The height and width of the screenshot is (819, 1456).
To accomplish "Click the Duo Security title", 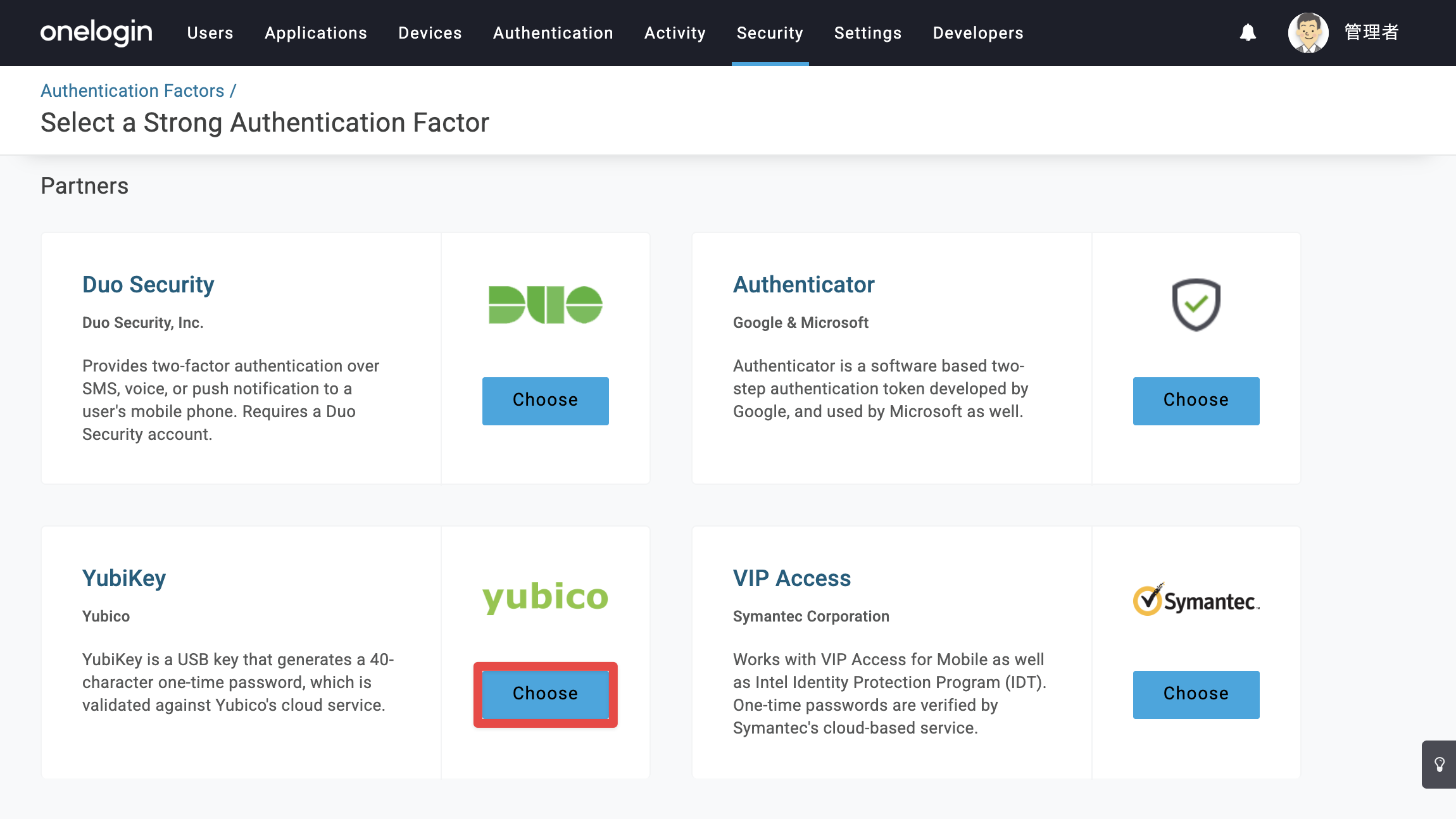I will coord(148,285).
